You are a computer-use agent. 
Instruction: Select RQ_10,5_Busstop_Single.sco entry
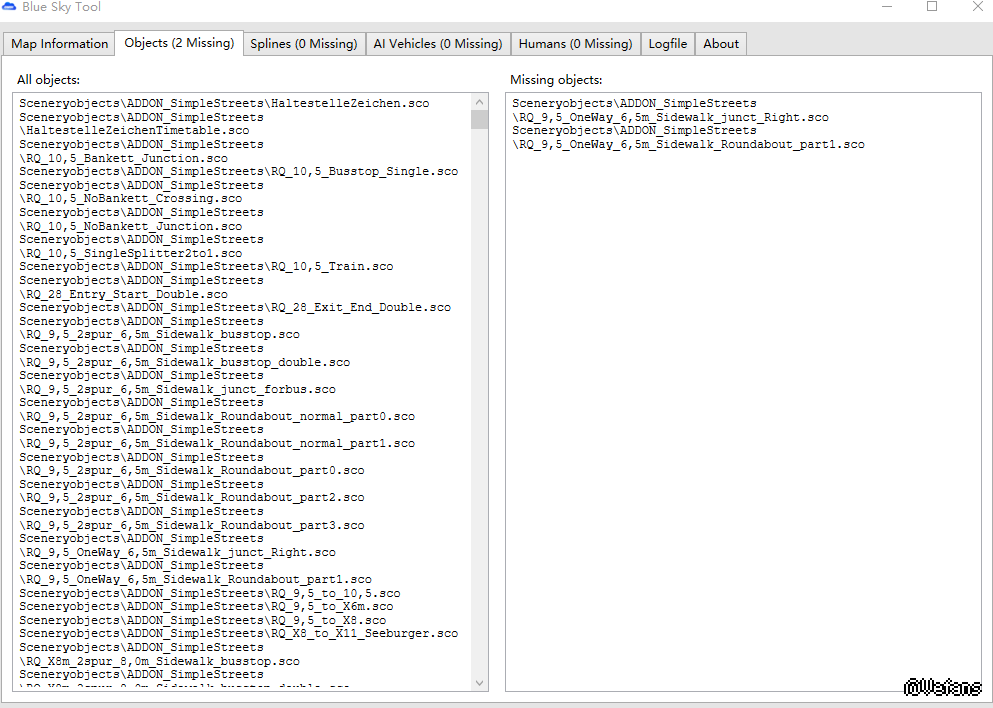click(238, 172)
